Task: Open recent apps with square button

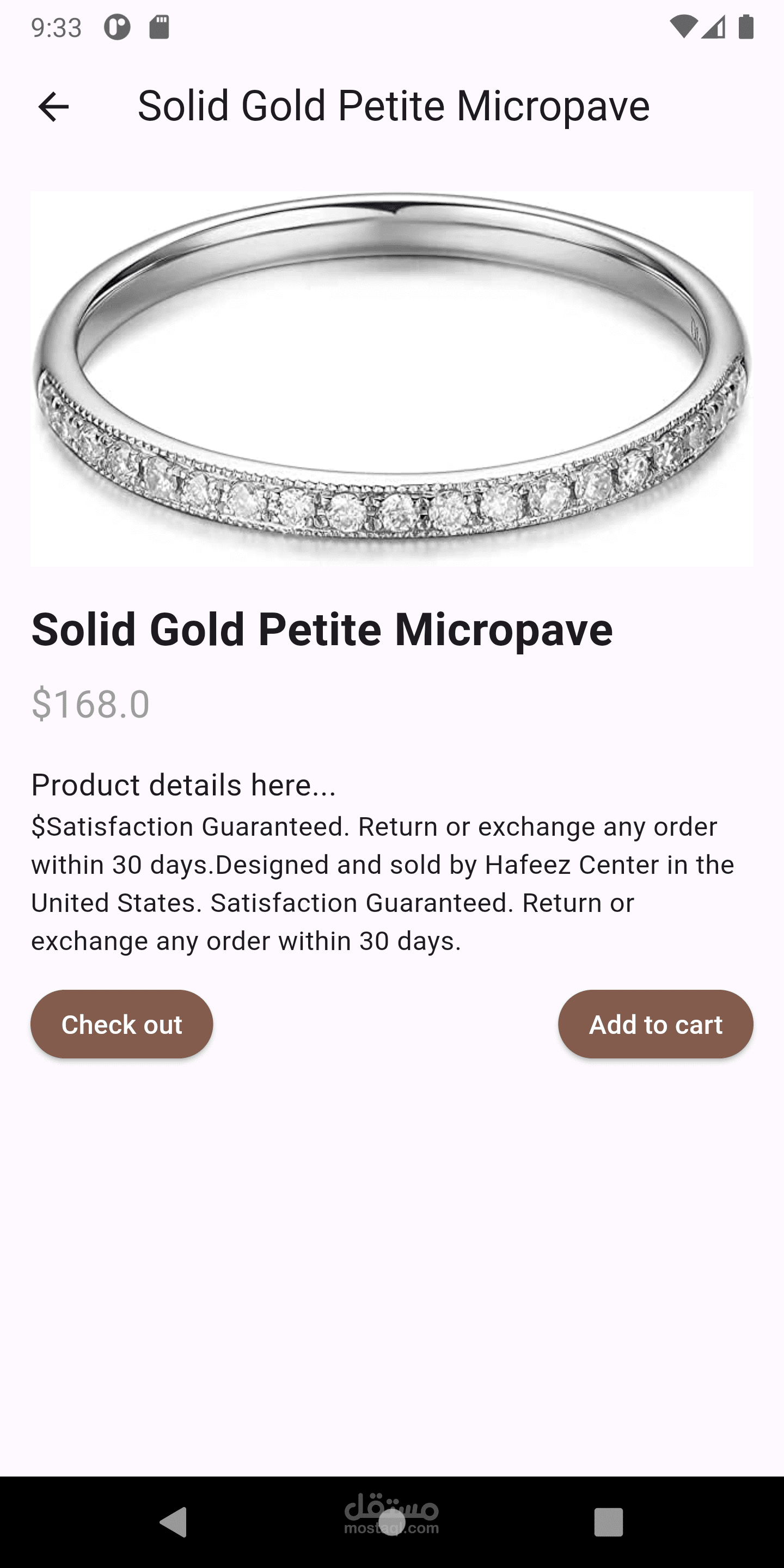Action: coord(608,1522)
